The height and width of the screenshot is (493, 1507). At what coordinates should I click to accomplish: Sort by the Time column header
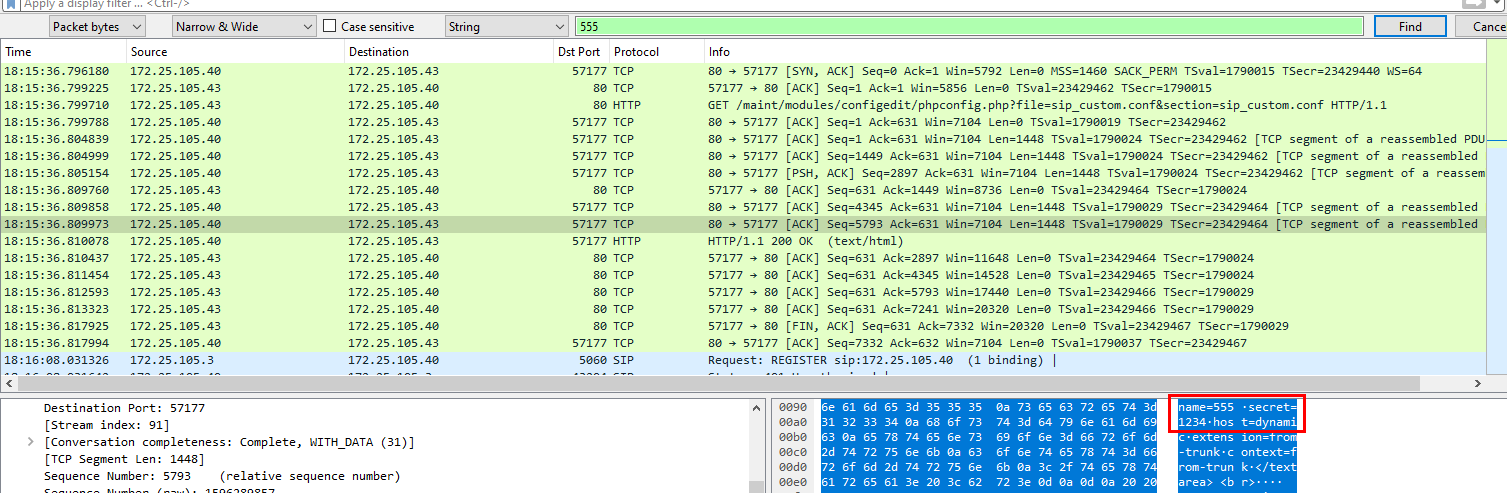click(x=64, y=51)
